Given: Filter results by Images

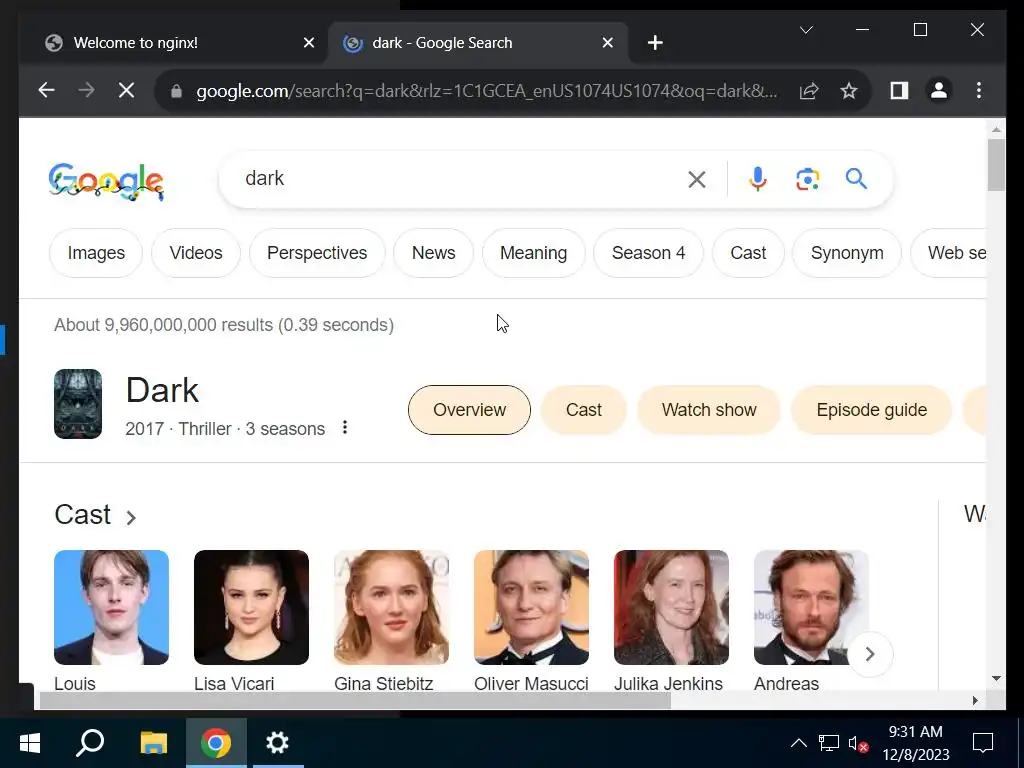Looking at the screenshot, I should point(96,253).
